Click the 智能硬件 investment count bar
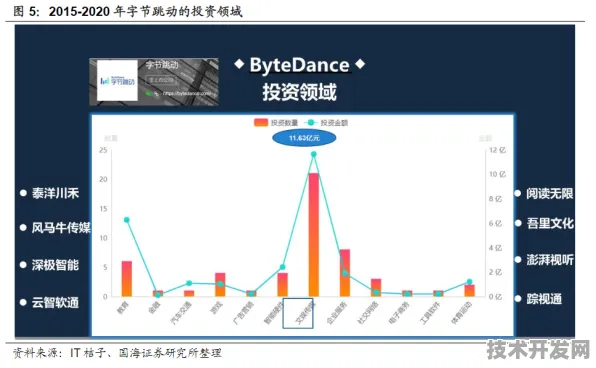596x368 pixels. tap(282, 285)
